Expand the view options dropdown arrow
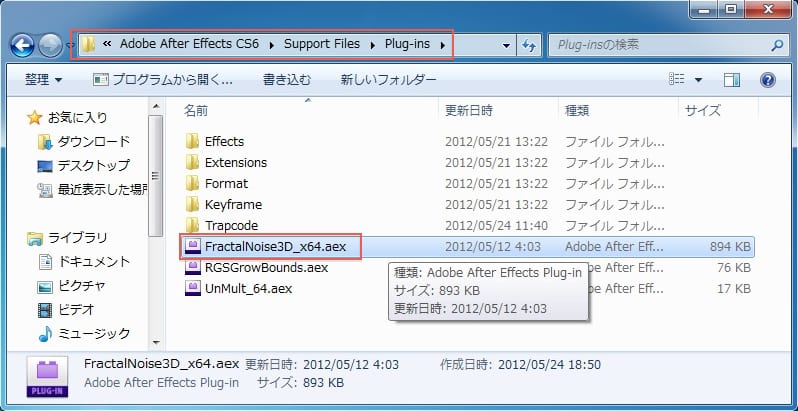 tap(698, 80)
